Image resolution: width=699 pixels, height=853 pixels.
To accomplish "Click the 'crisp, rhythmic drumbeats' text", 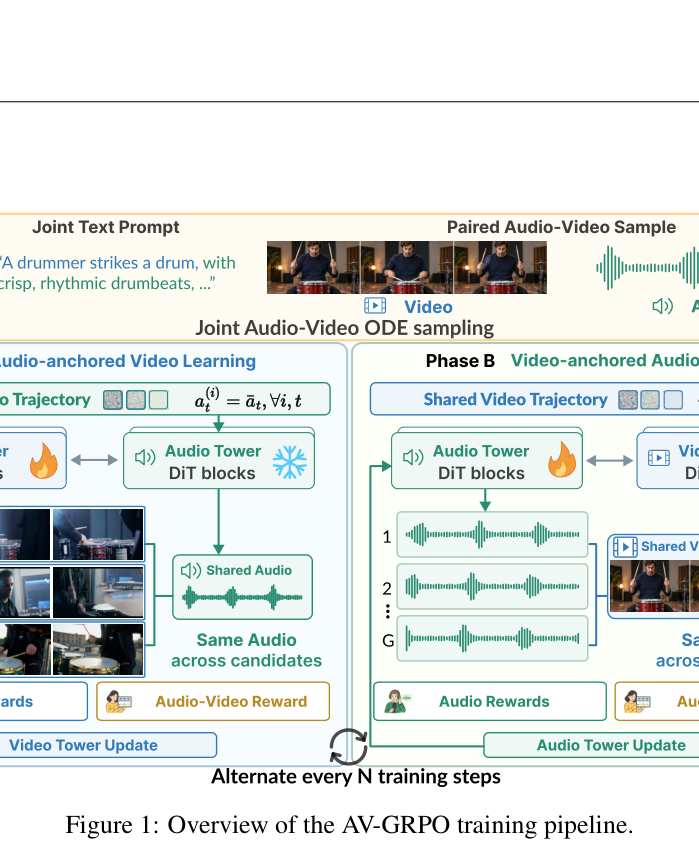I will point(108,283).
